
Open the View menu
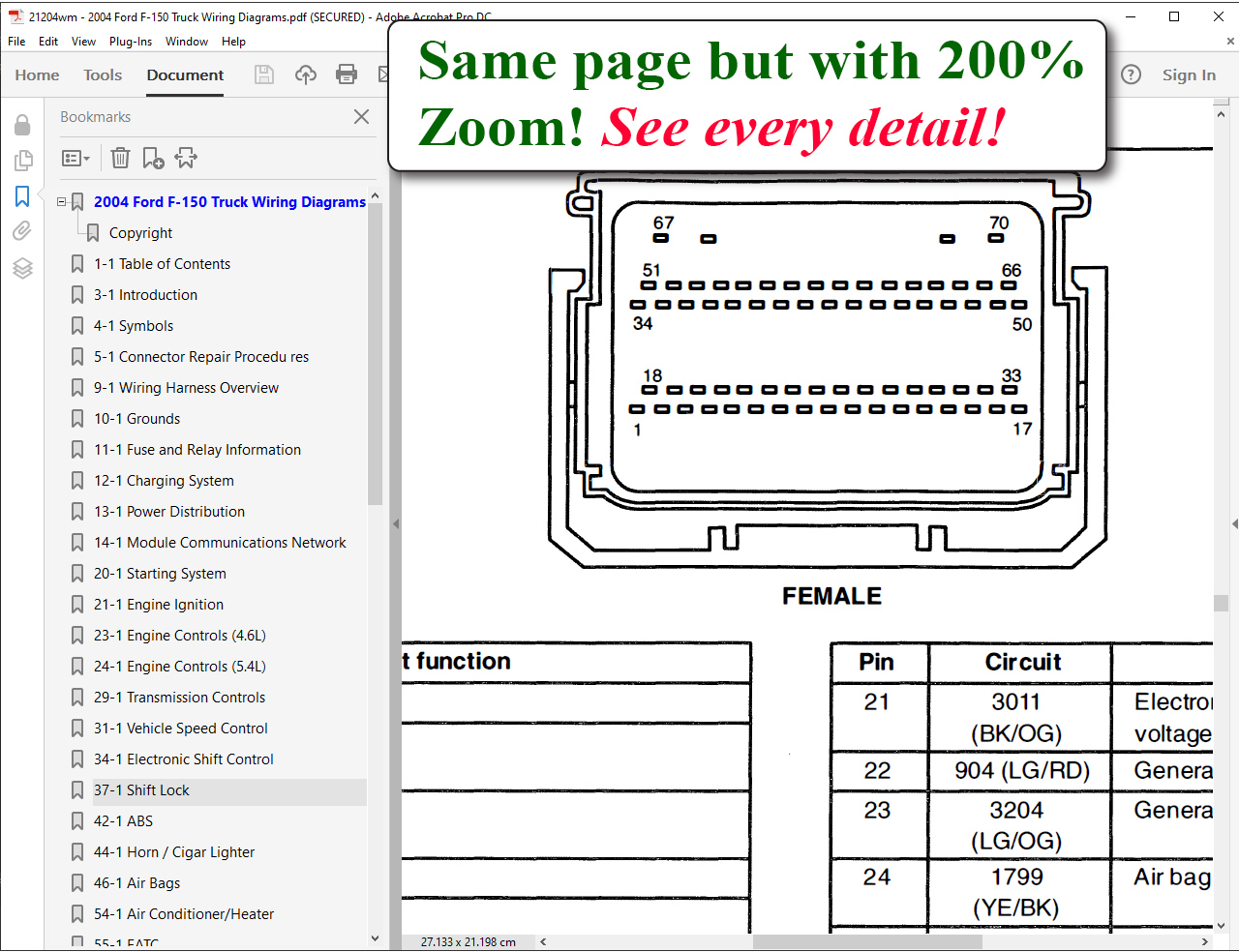pos(83,42)
